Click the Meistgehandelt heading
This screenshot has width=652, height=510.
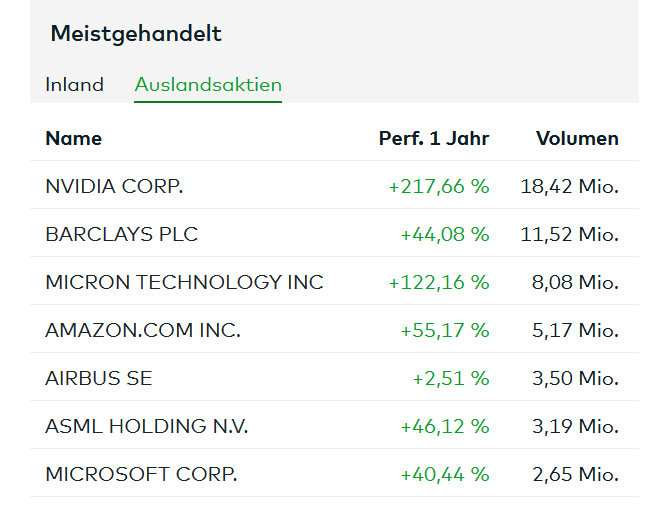pyautogui.click(x=136, y=34)
